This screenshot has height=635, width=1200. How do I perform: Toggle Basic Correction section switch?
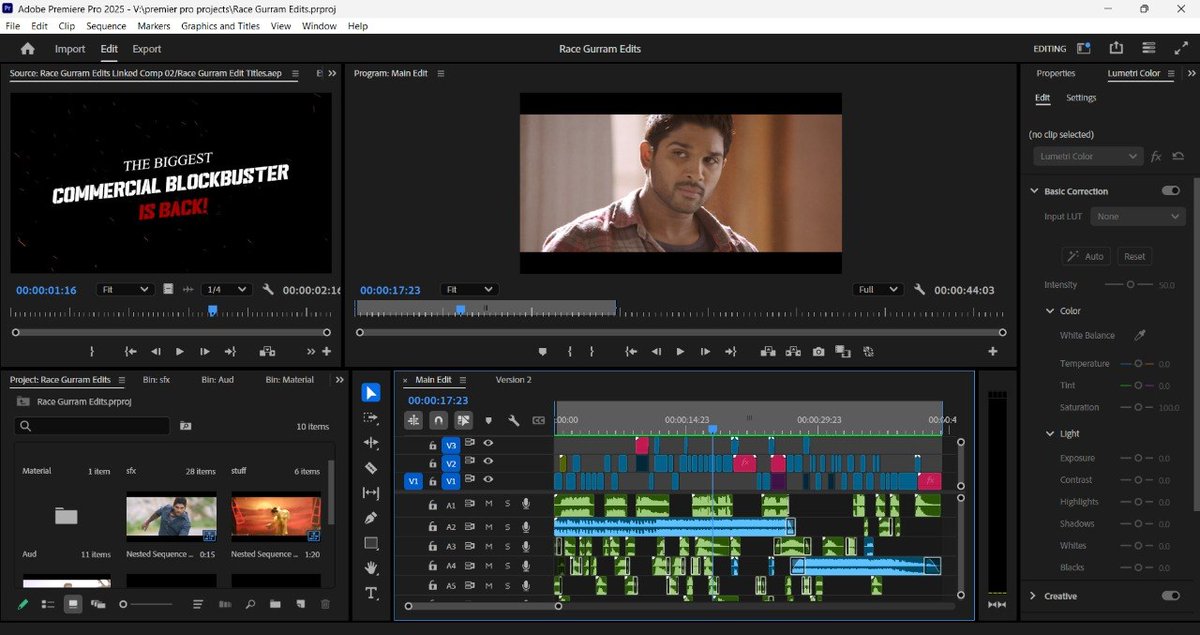(1170, 191)
